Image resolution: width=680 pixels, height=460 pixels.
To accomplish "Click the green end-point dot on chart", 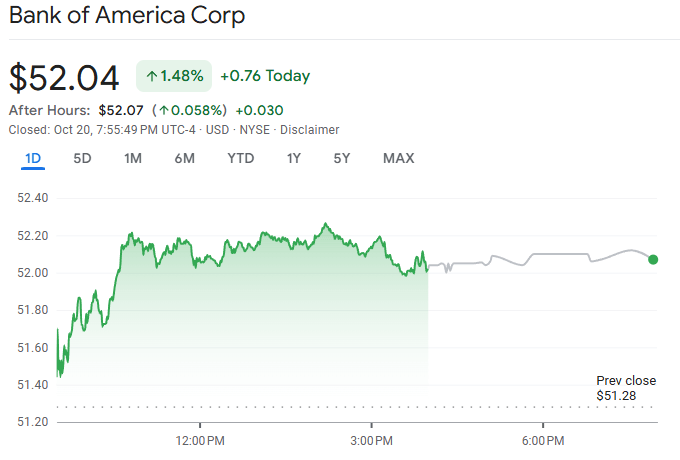I will 653,259.
